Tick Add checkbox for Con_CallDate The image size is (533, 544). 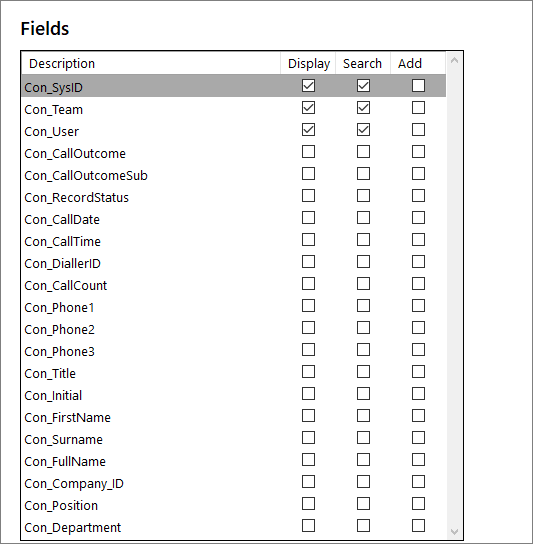[418, 218]
